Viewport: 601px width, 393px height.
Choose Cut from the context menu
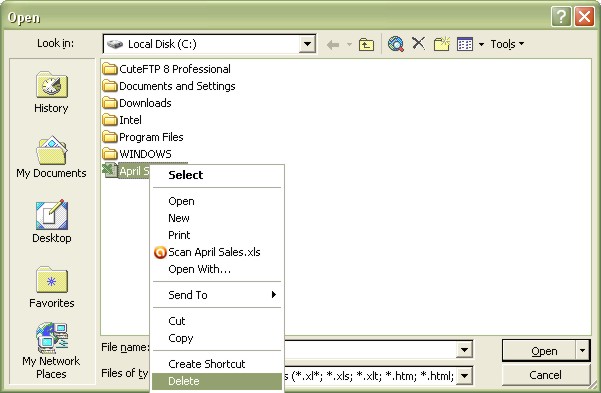tap(217, 321)
